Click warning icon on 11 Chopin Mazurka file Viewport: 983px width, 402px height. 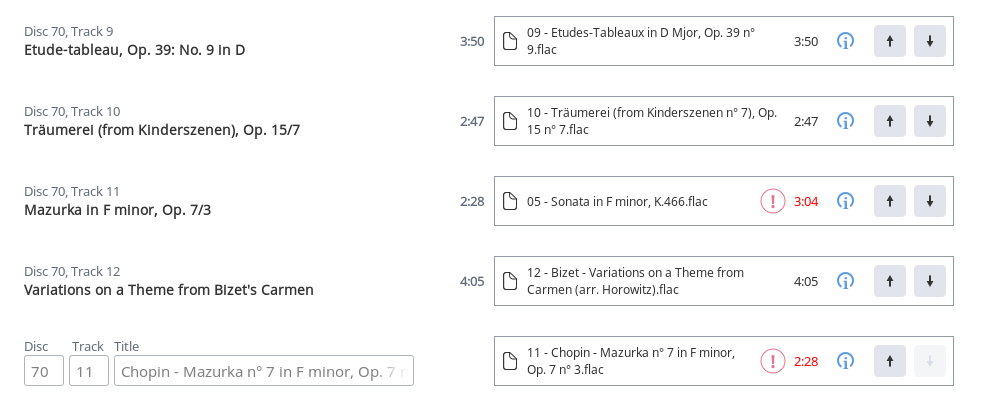point(773,361)
